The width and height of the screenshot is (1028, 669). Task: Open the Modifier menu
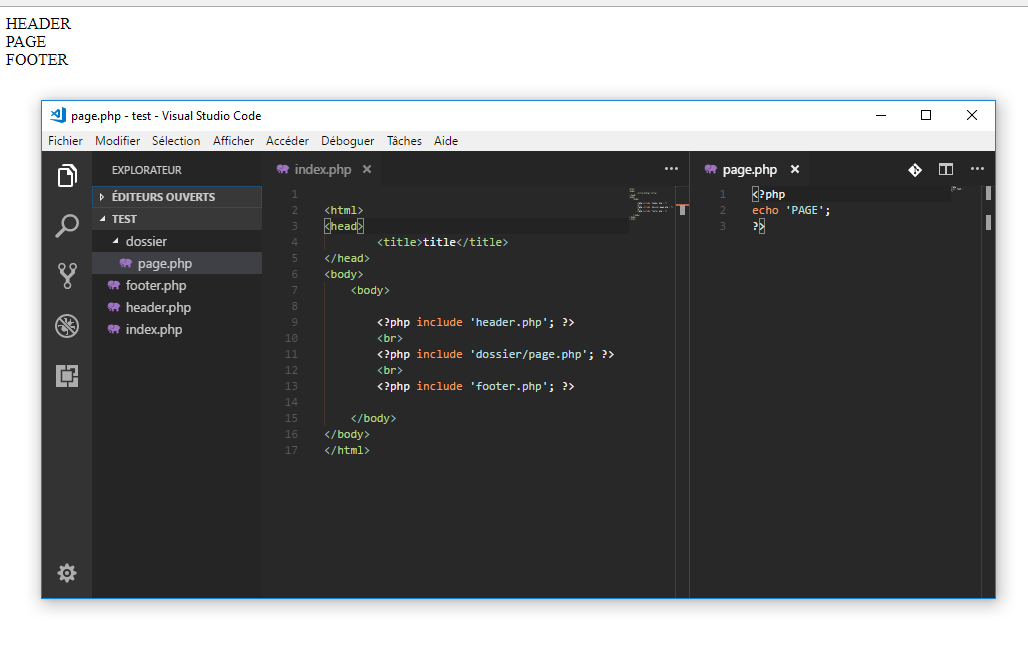pos(117,141)
